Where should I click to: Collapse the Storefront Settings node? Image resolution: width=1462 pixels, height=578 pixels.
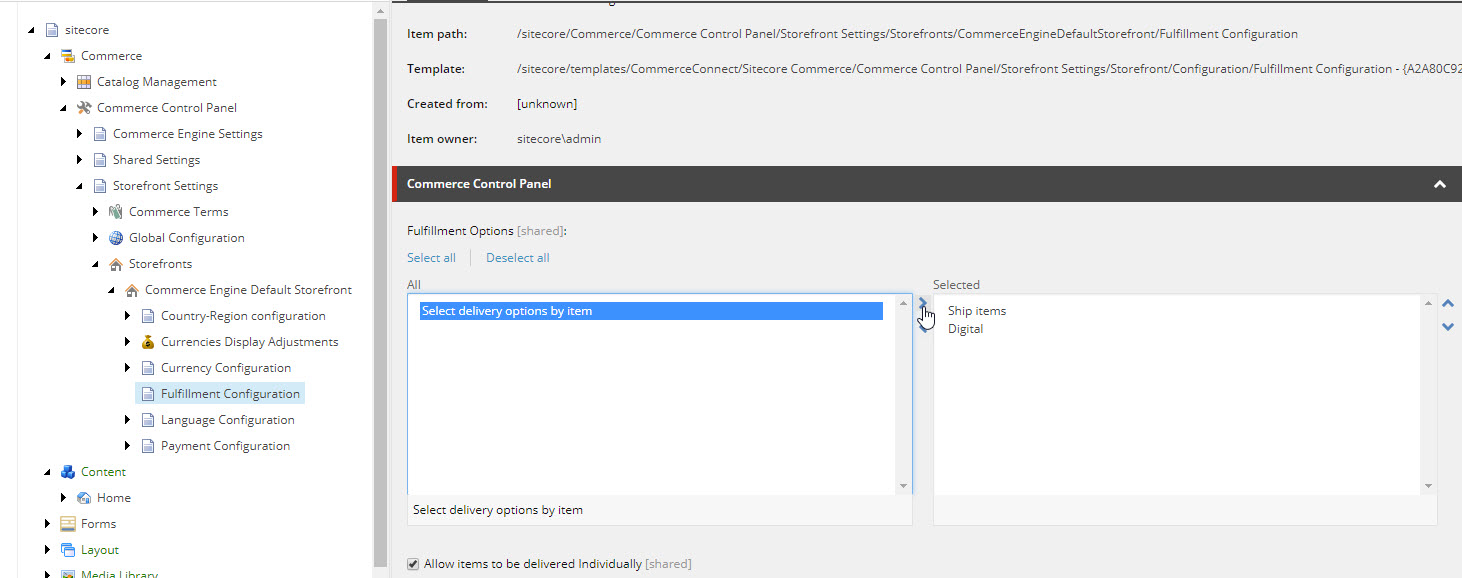80,187
